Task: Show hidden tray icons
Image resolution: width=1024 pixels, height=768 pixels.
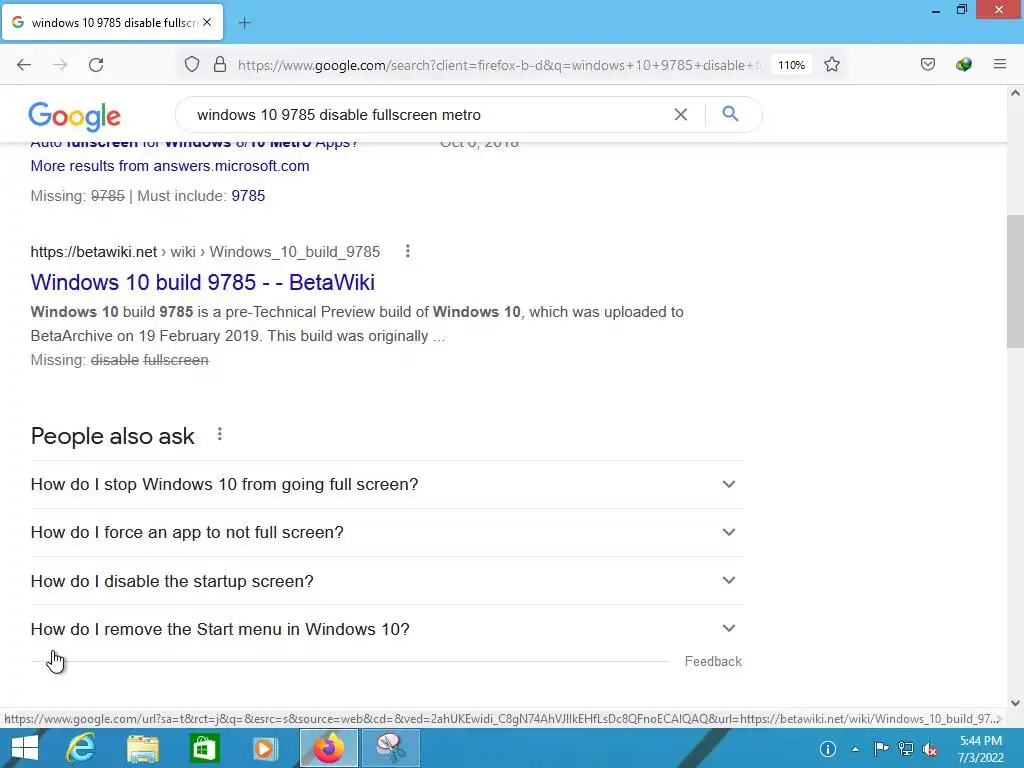Action: pos(855,749)
